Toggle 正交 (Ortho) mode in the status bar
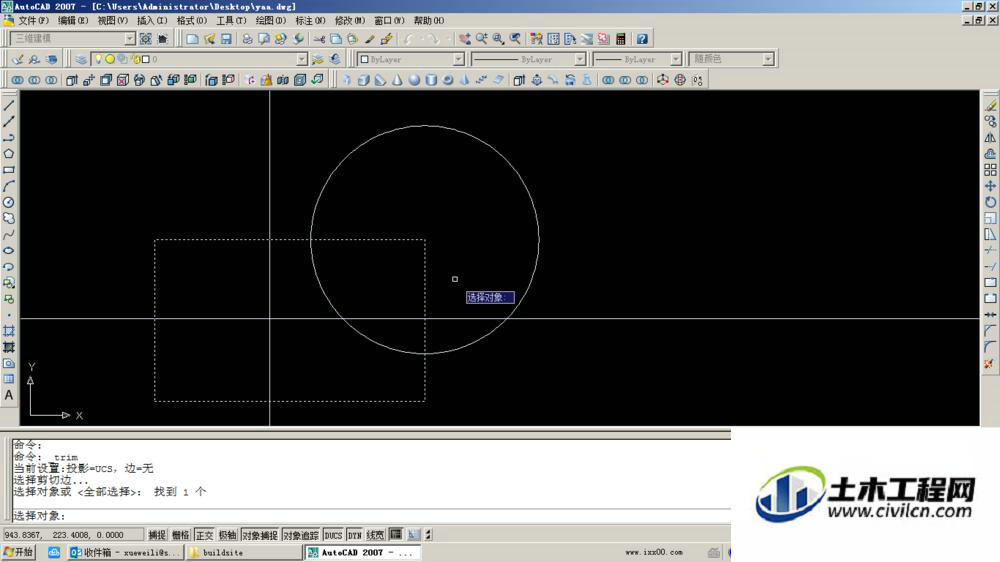 coord(204,535)
